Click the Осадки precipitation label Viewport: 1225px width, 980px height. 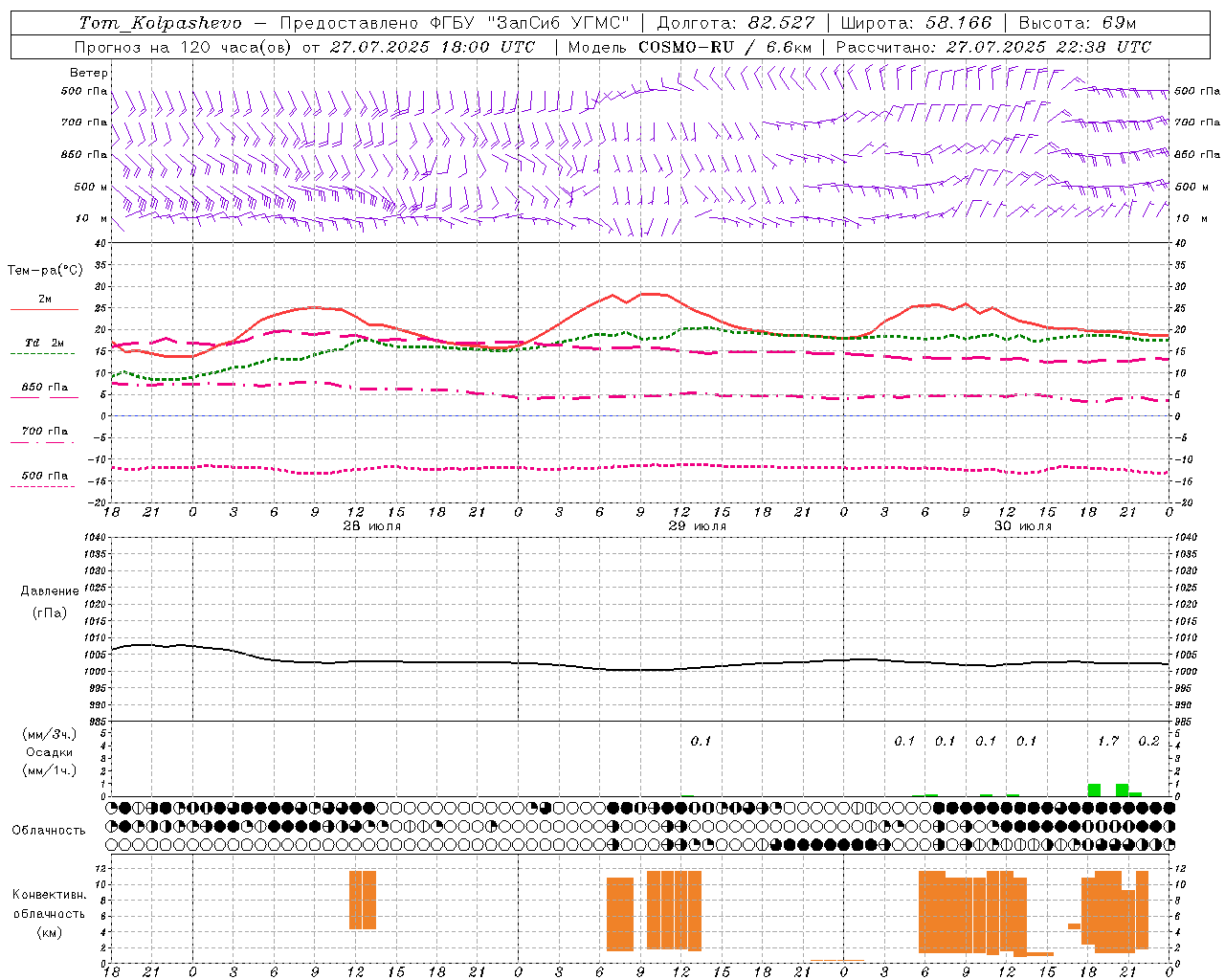coord(50,753)
